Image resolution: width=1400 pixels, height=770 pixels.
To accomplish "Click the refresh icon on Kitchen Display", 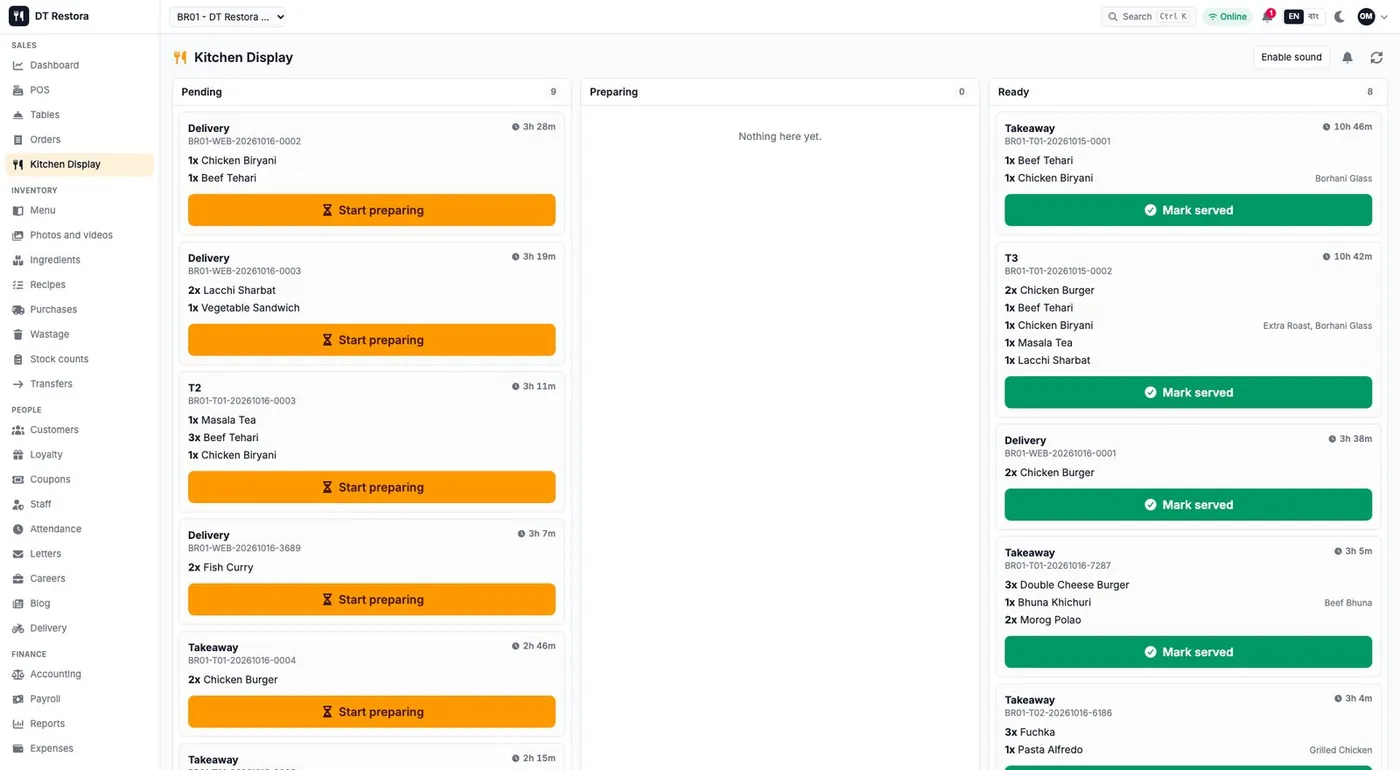I will pos(1376,58).
